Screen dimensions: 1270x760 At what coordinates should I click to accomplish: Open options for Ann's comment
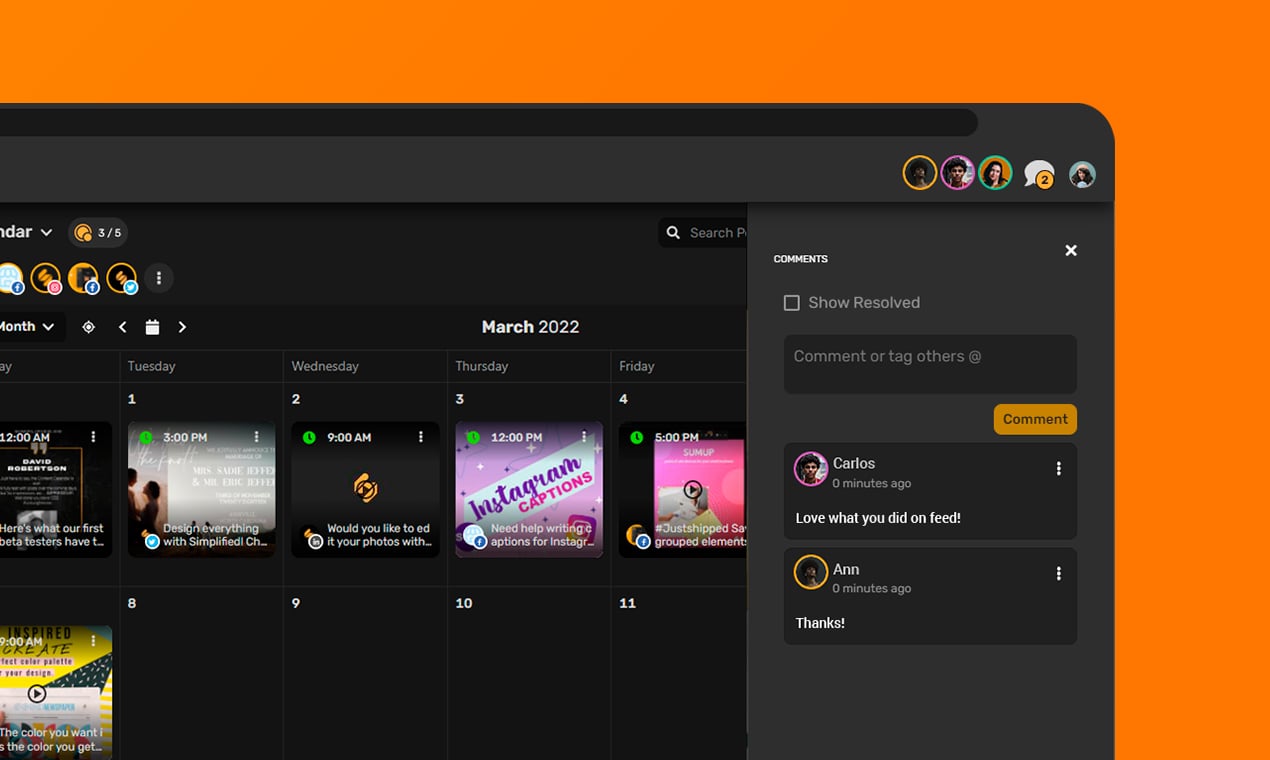click(x=1059, y=573)
